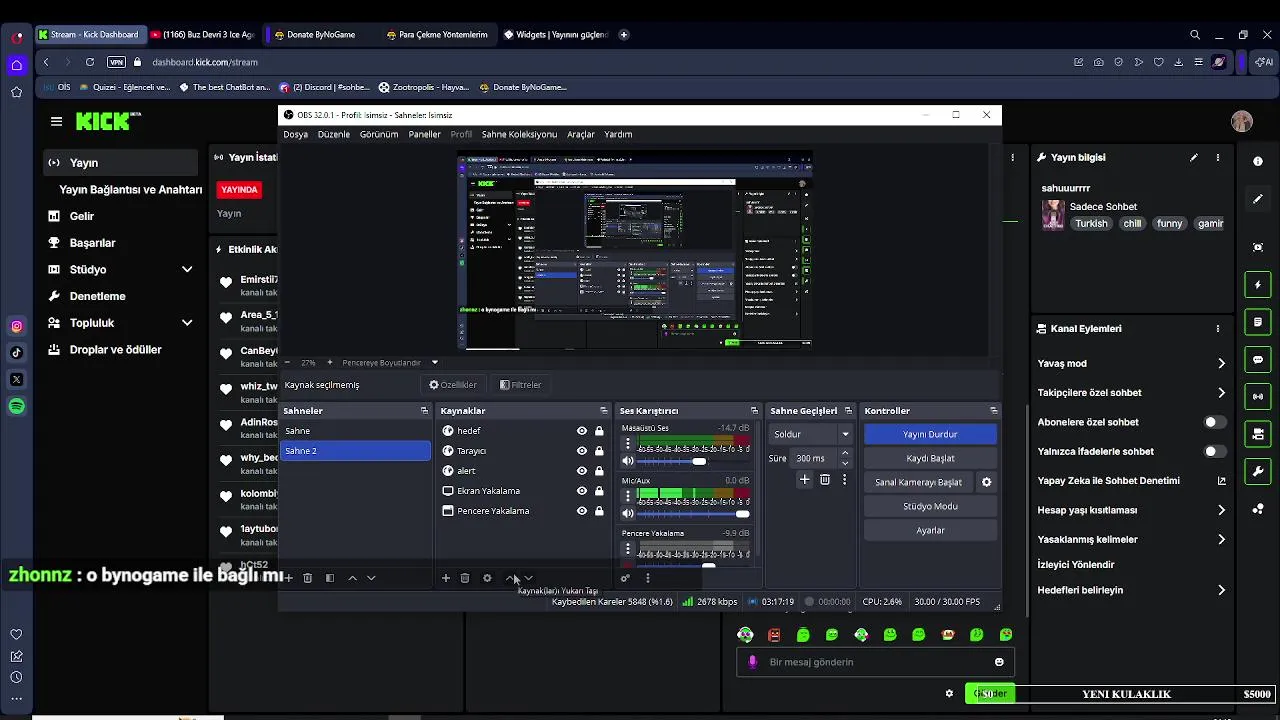The image size is (1280, 720).
Task: Remove scene transition trash icon
Action: (x=825, y=480)
